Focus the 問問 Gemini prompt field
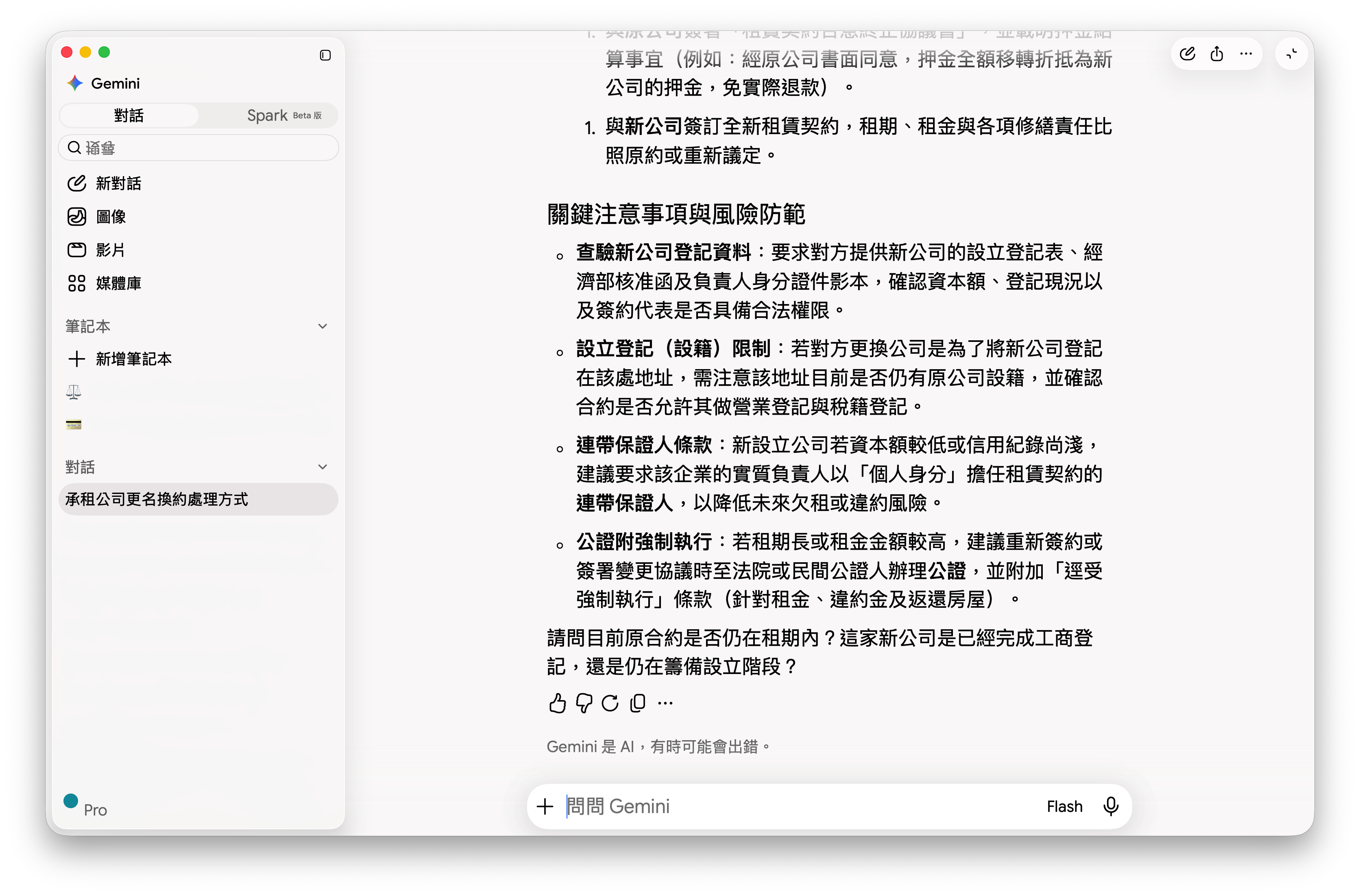Screen dimensions: 1360x896 pyautogui.click(x=800, y=806)
